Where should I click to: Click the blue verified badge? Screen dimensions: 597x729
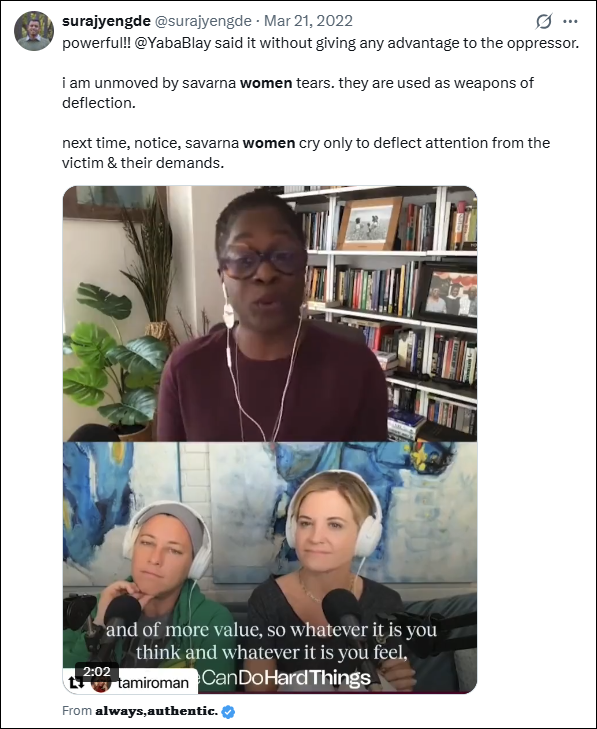click(228, 711)
